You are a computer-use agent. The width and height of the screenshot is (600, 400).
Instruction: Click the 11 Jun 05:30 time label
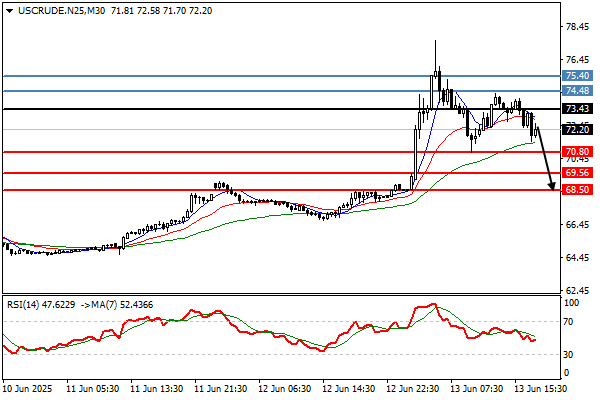92,389
